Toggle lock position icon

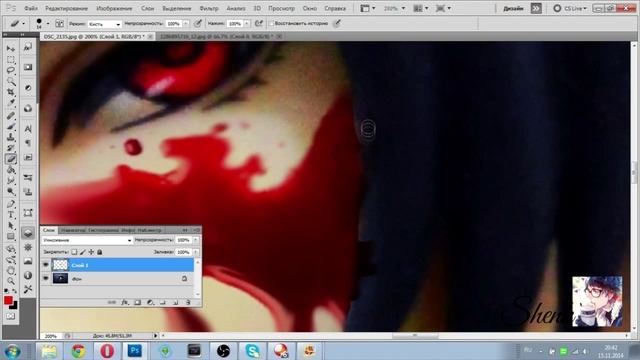click(x=91, y=252)
